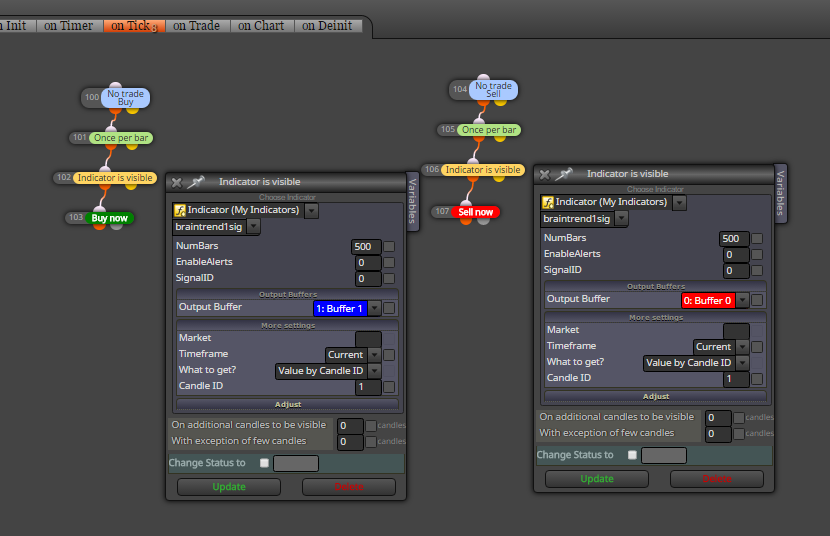Click orange output connector under Buy now block

(99, 226)
